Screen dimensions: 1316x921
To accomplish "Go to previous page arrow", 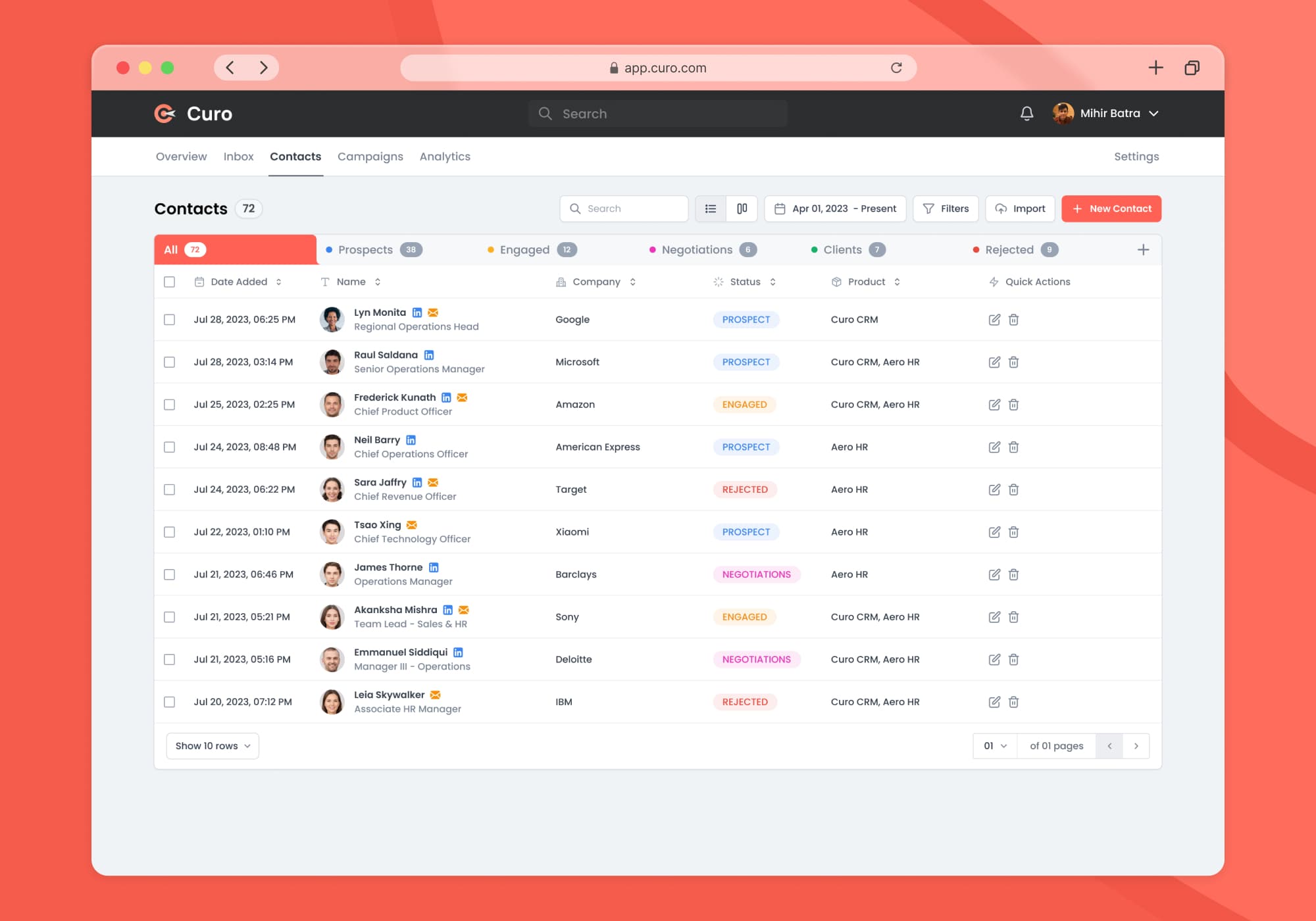I will (x=1109, y=746).
